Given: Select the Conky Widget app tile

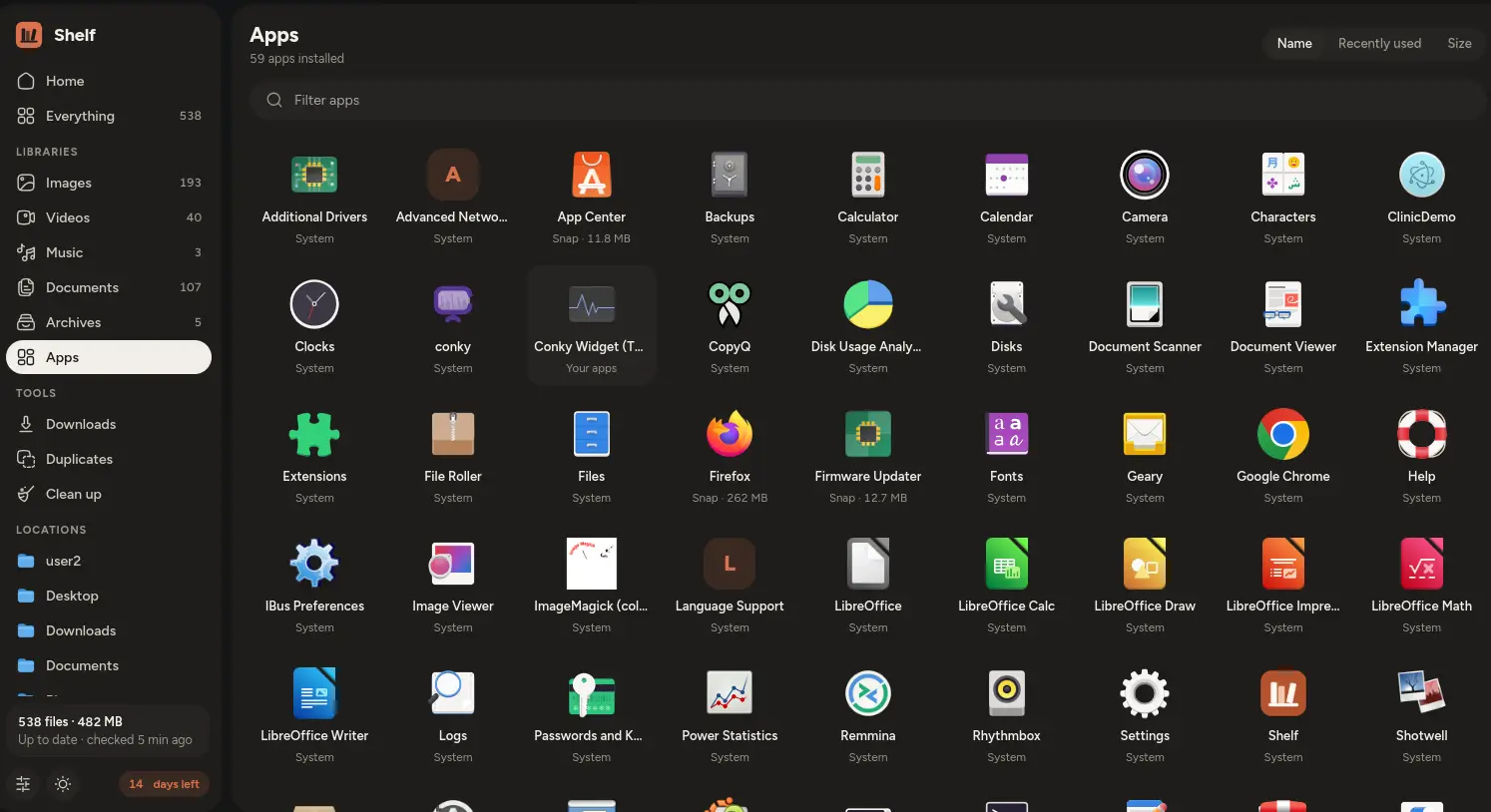Looking at the screenshot, I should tap(592, 326).
